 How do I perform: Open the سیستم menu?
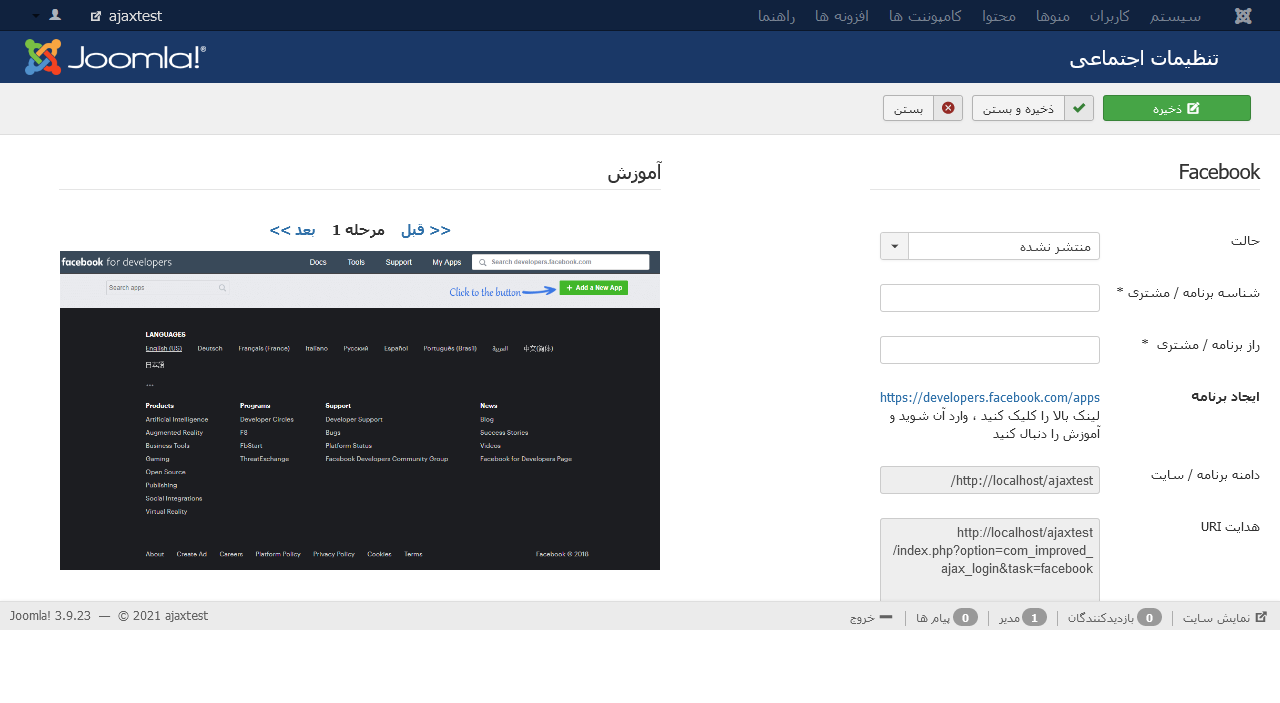[x=1175, y=16]
